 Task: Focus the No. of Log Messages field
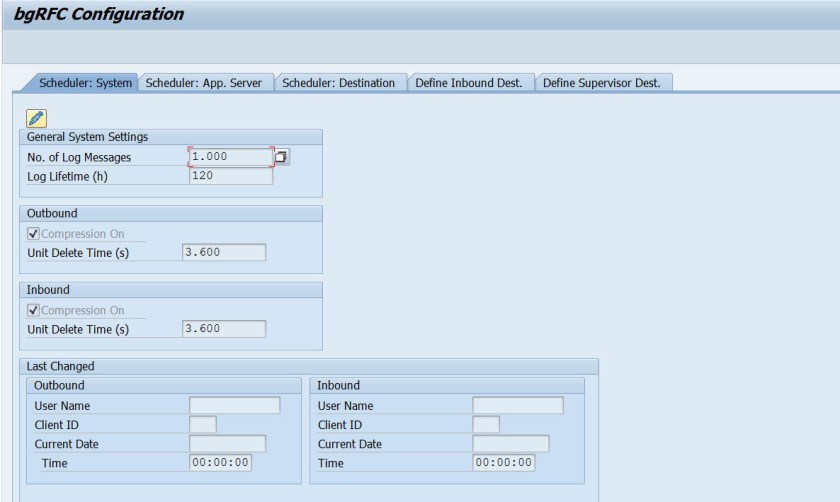tap(231, 157)
